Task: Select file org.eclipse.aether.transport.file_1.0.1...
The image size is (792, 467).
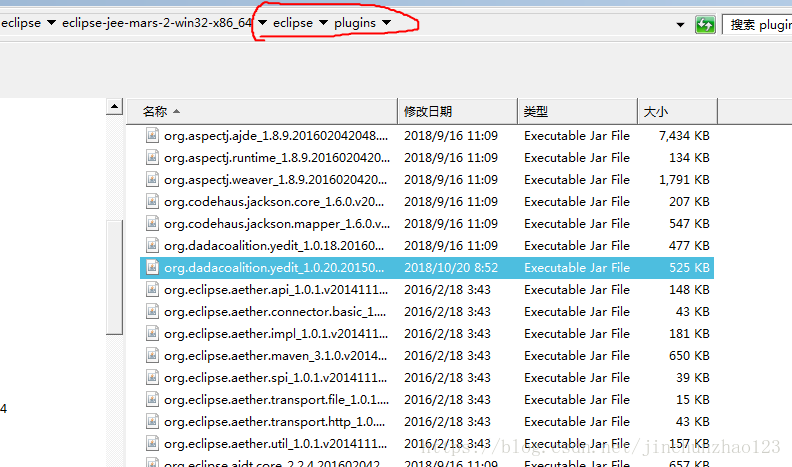Action: [276, 400]
